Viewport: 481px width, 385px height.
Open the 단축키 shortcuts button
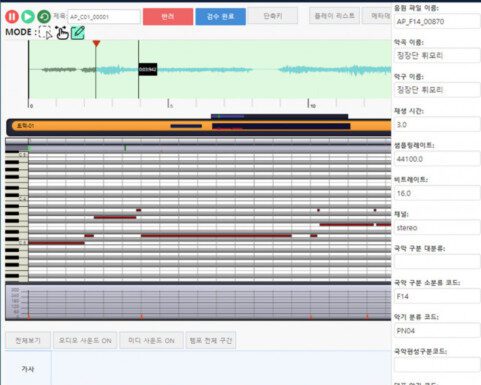(273, 16)
